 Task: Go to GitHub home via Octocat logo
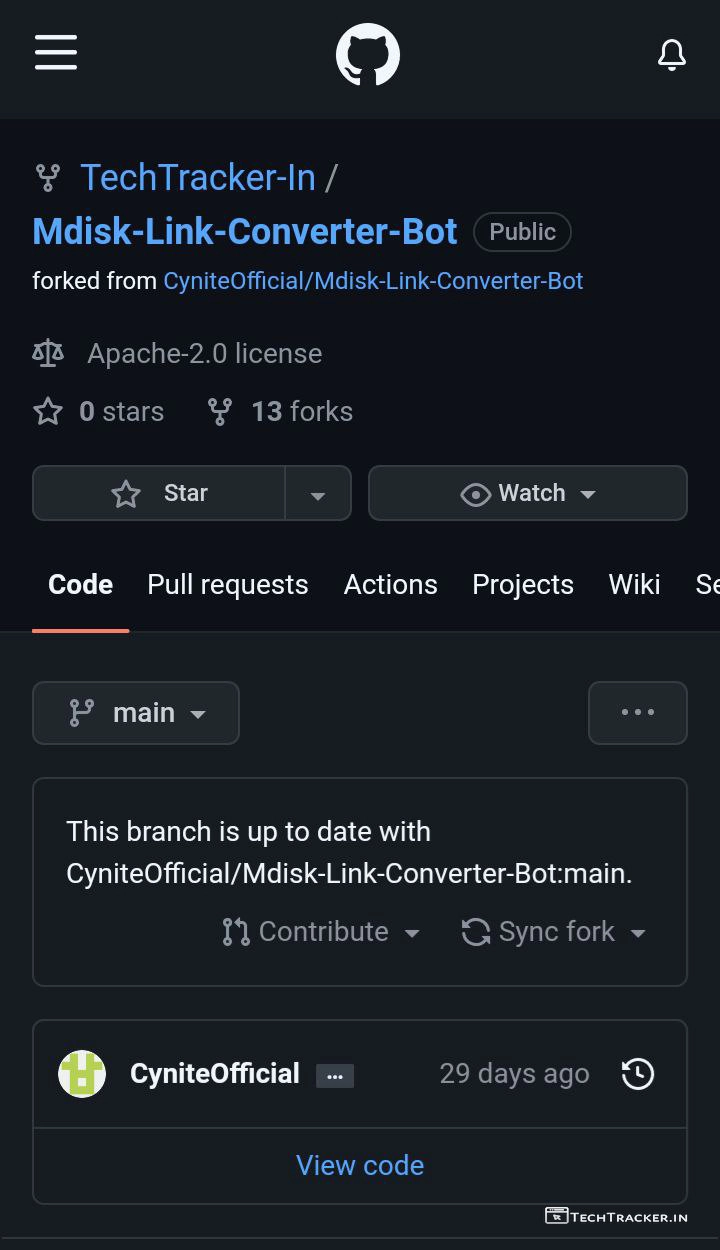[368, 55]
